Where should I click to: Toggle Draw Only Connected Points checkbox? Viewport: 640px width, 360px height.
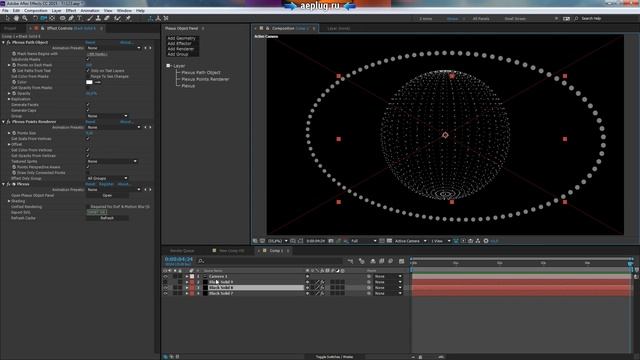(x=88, y=173)
